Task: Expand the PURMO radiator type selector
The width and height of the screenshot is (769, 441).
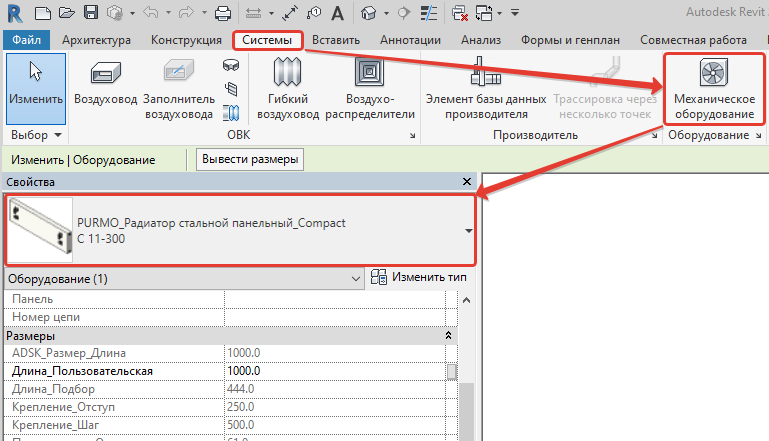Action: (x=469, y=229)
